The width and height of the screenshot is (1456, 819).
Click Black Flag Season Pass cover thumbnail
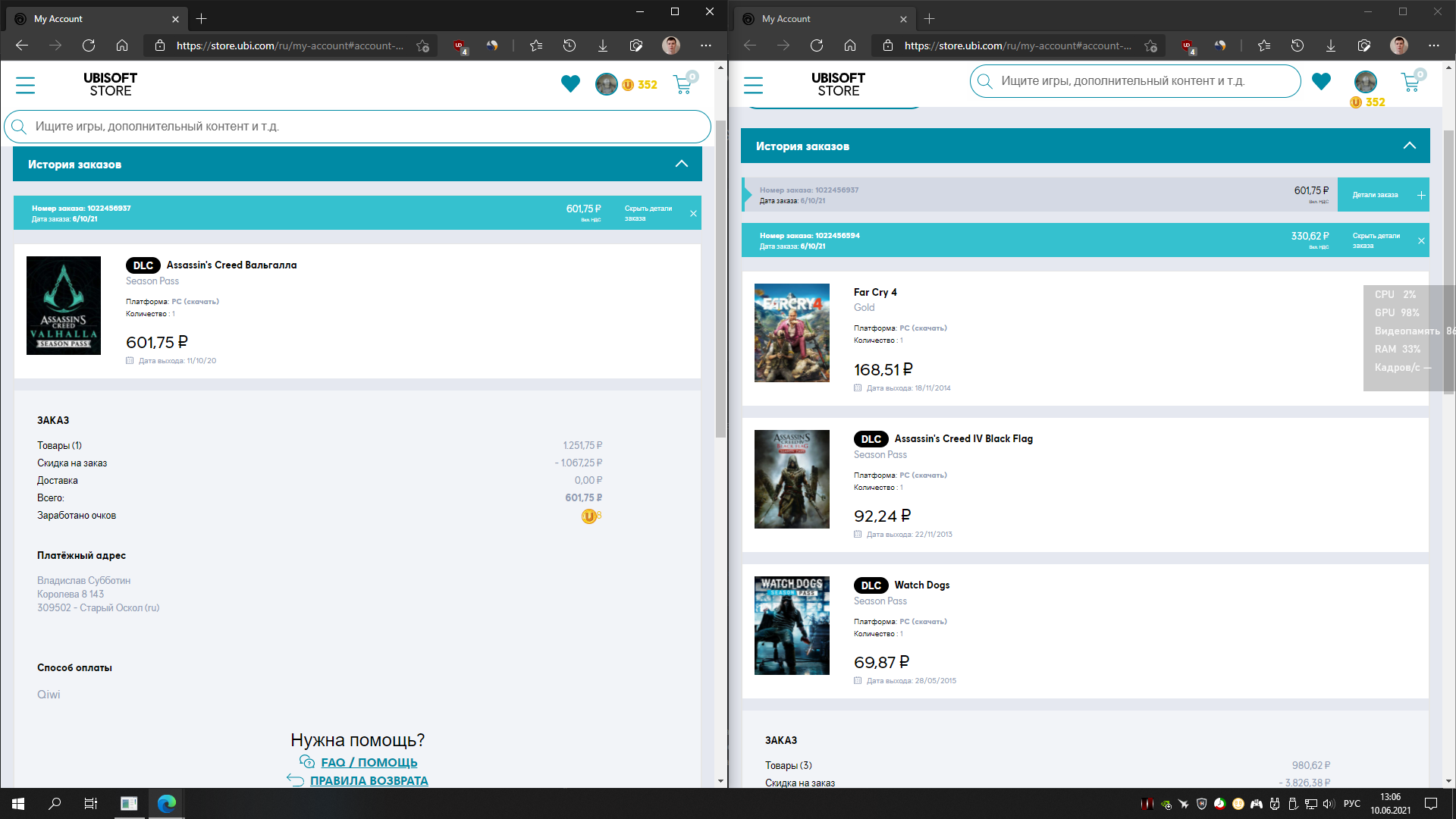click(792, 479)
